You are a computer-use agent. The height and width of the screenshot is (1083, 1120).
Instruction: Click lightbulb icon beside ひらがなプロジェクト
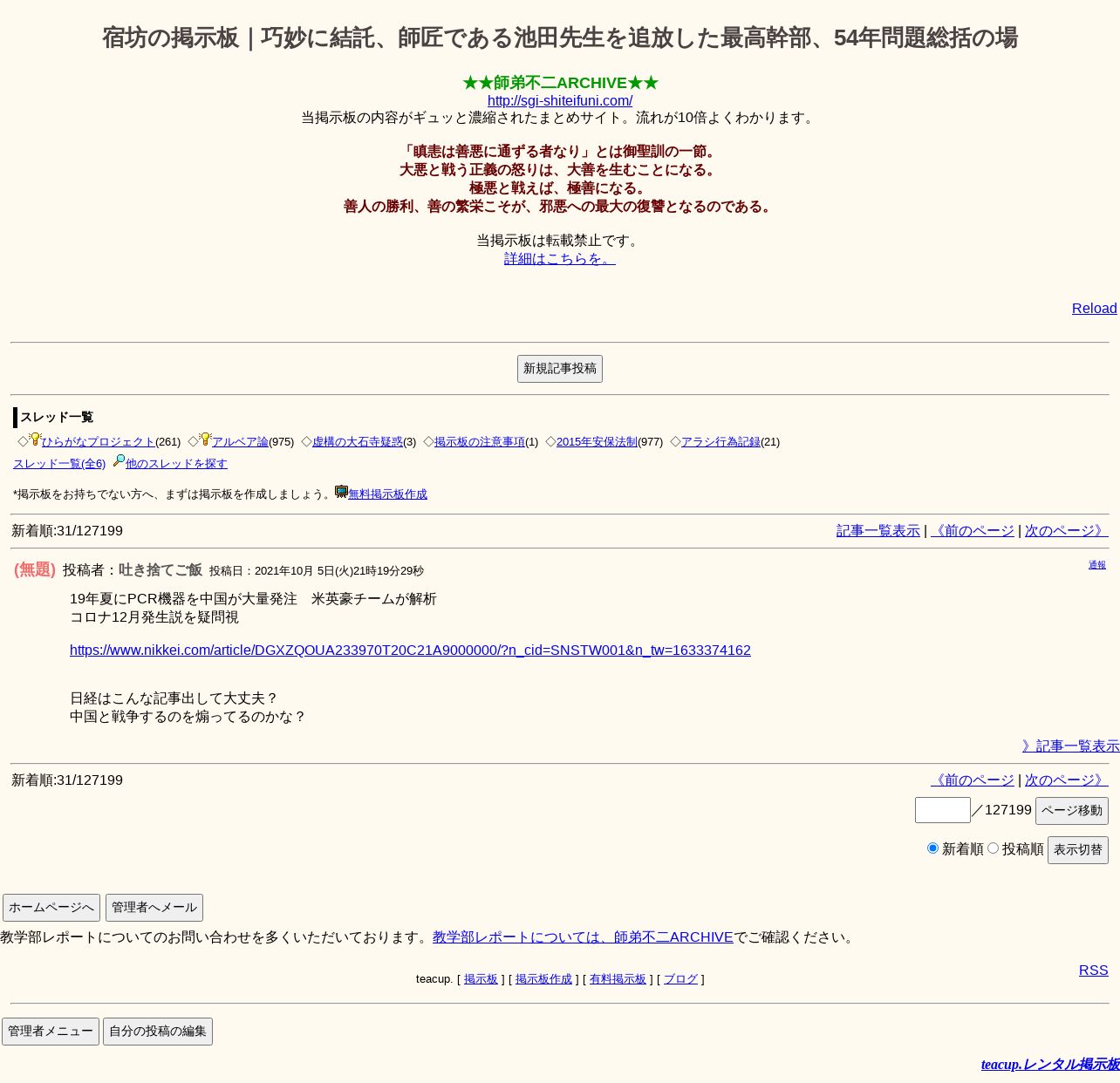pos(35,439)
